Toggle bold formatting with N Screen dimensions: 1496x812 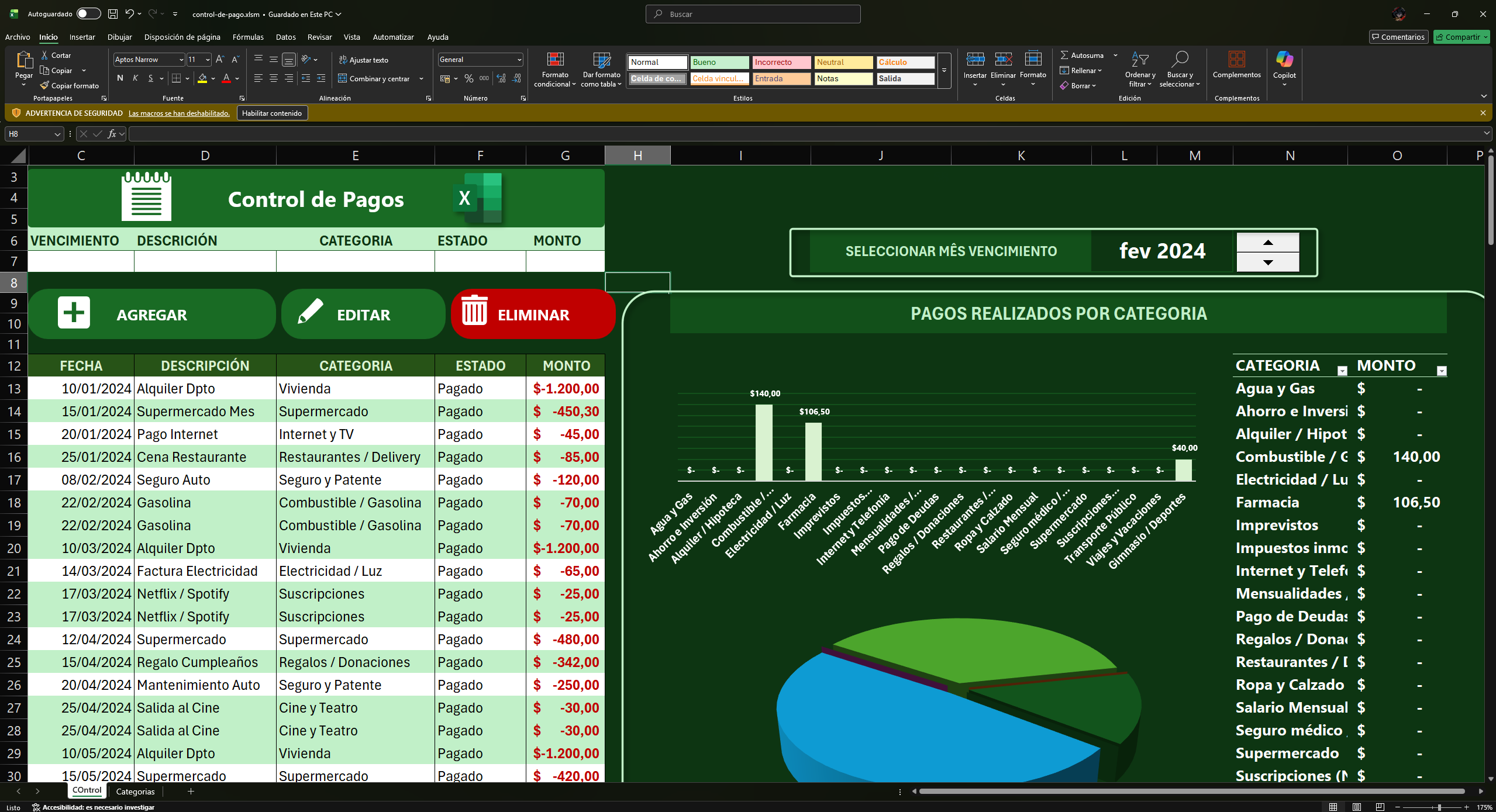tap(120, 78)
